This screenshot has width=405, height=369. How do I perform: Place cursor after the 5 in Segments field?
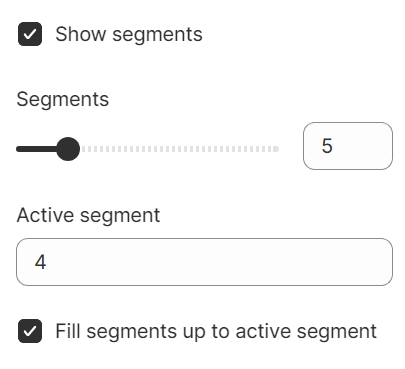tap(333, 146)
